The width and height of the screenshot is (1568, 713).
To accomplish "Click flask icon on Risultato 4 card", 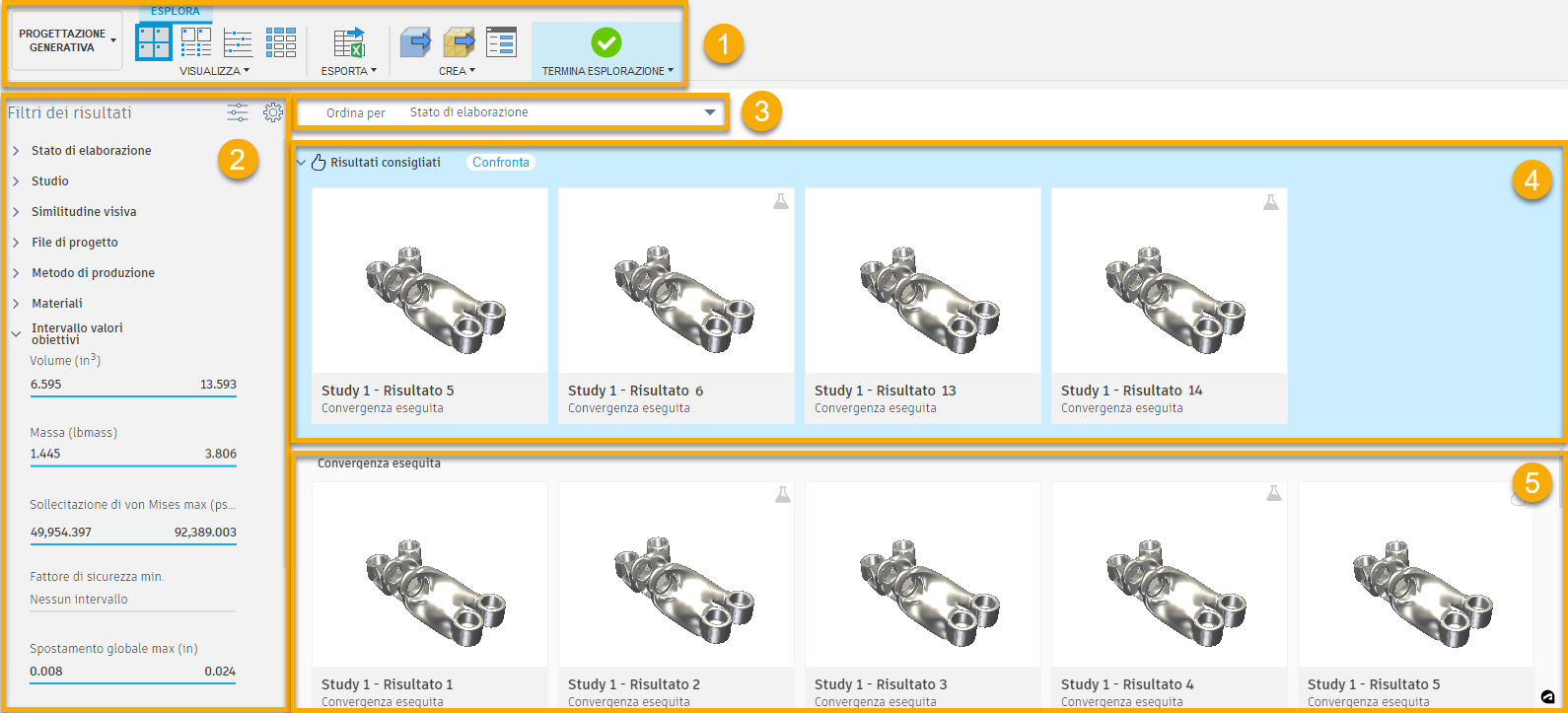I will click(x=1274, y=492).
